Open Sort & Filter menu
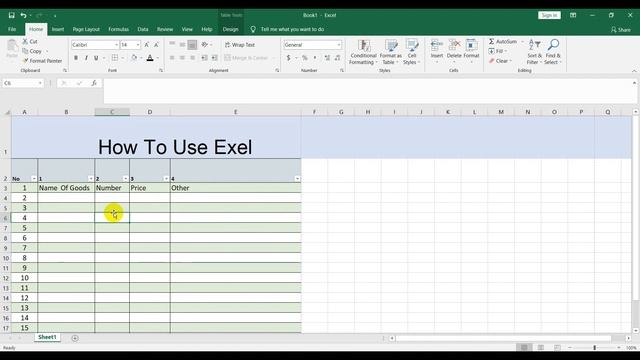The image size is (640, 360). [534, 52]
